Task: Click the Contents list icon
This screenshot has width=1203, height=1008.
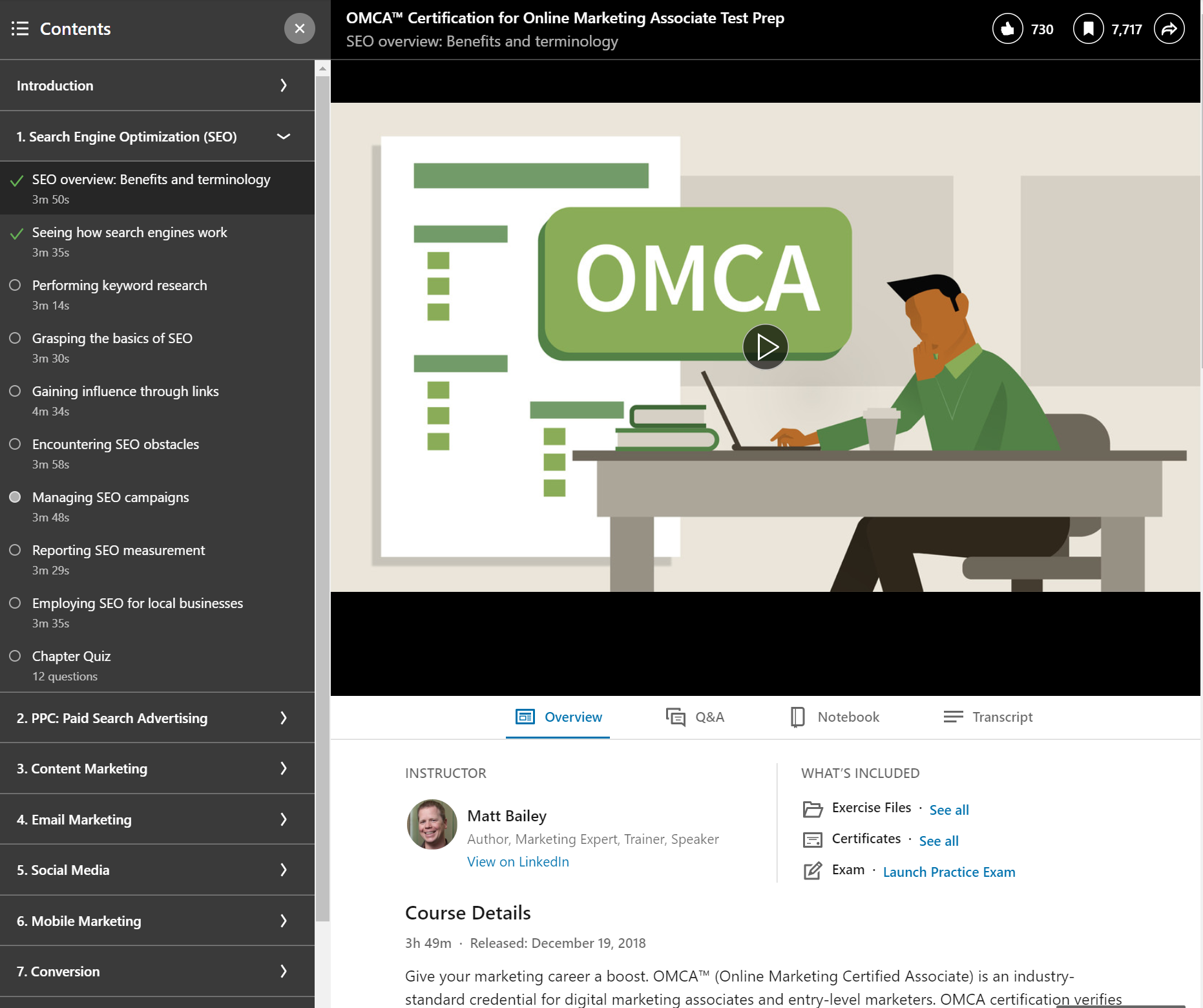Action: [x=20, y=28]
